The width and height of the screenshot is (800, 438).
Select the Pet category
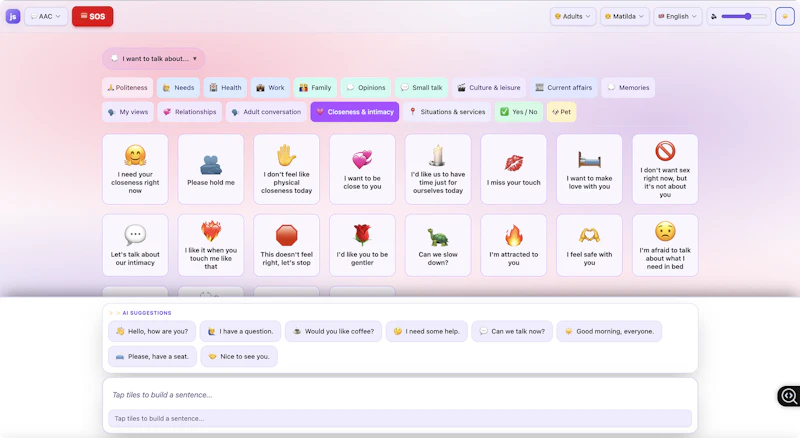point(562,112)
